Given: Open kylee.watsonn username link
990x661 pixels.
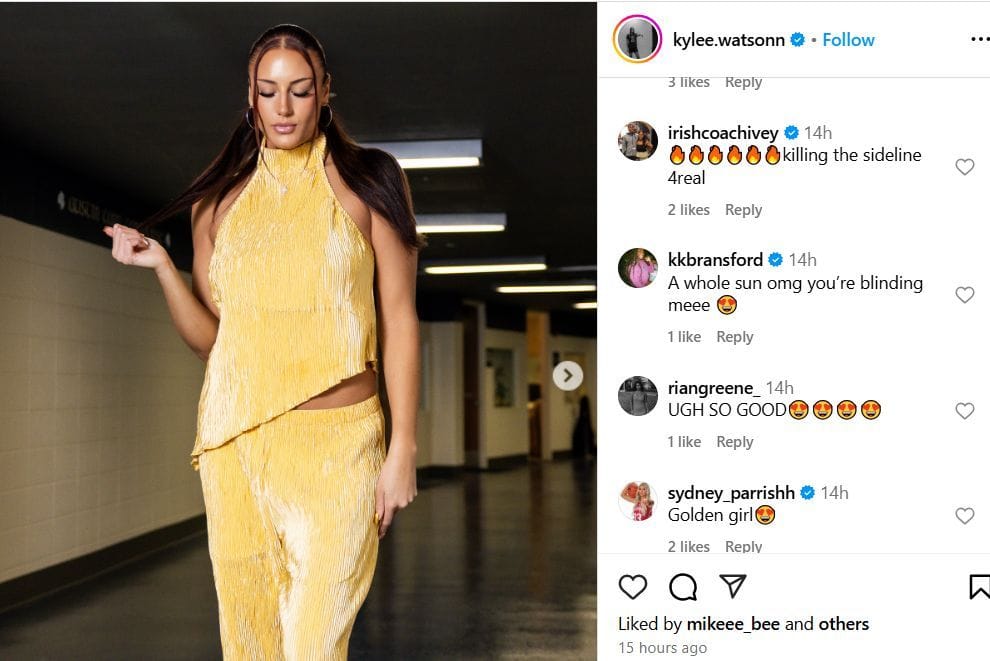Looking at the screenshot, I should pos(729,40).
